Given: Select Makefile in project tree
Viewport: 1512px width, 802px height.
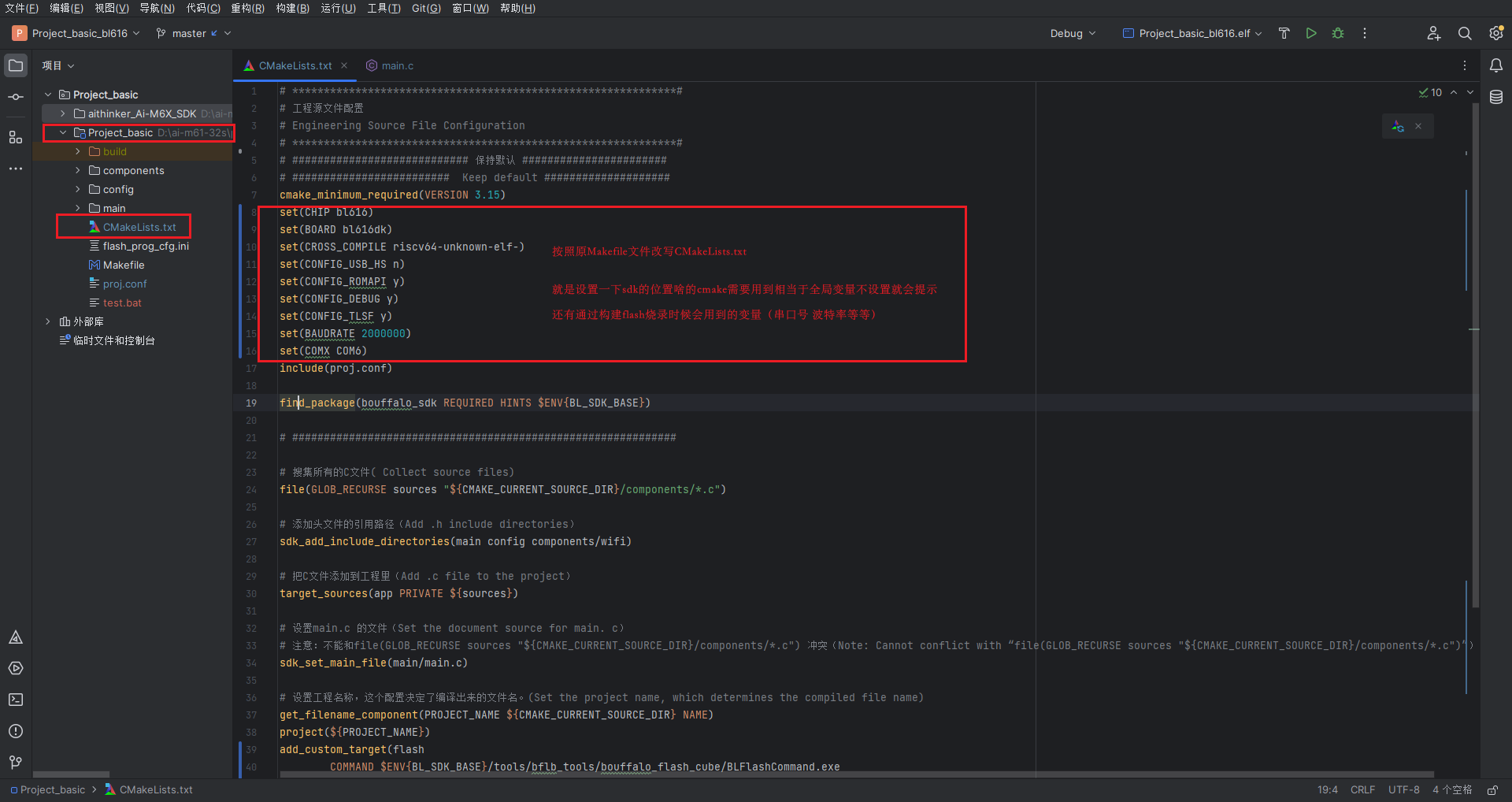Looking at the screenshot, I should pyautogui.click(x=124, y=265).
